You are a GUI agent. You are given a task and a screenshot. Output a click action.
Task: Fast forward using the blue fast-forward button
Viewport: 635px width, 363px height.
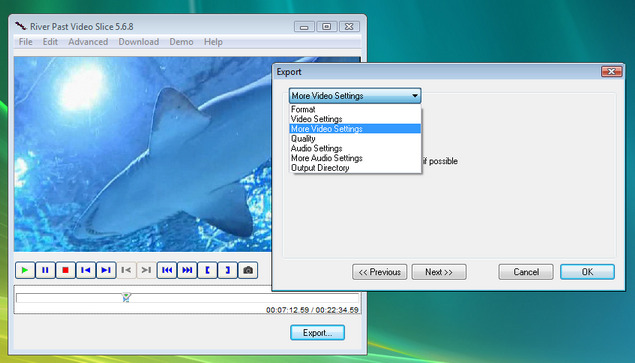click(187, 270)
